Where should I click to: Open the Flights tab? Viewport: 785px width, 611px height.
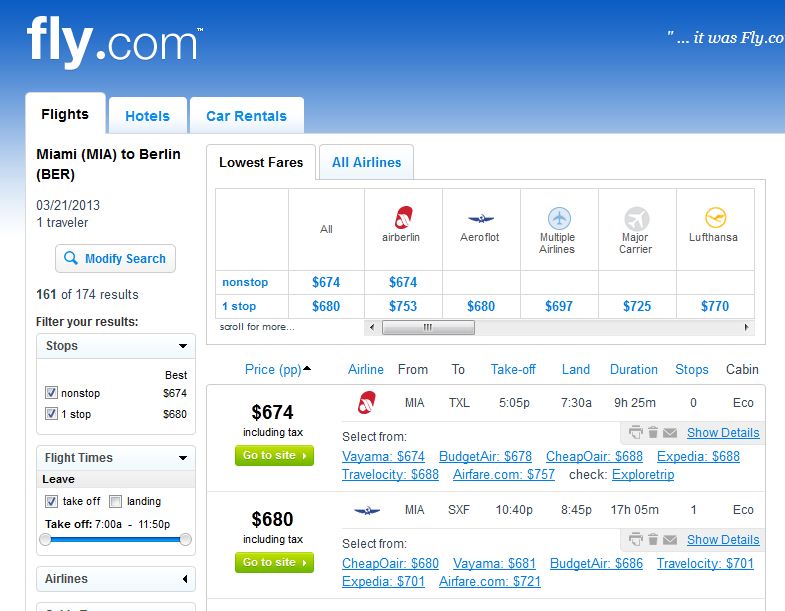[x=65, y=114]
